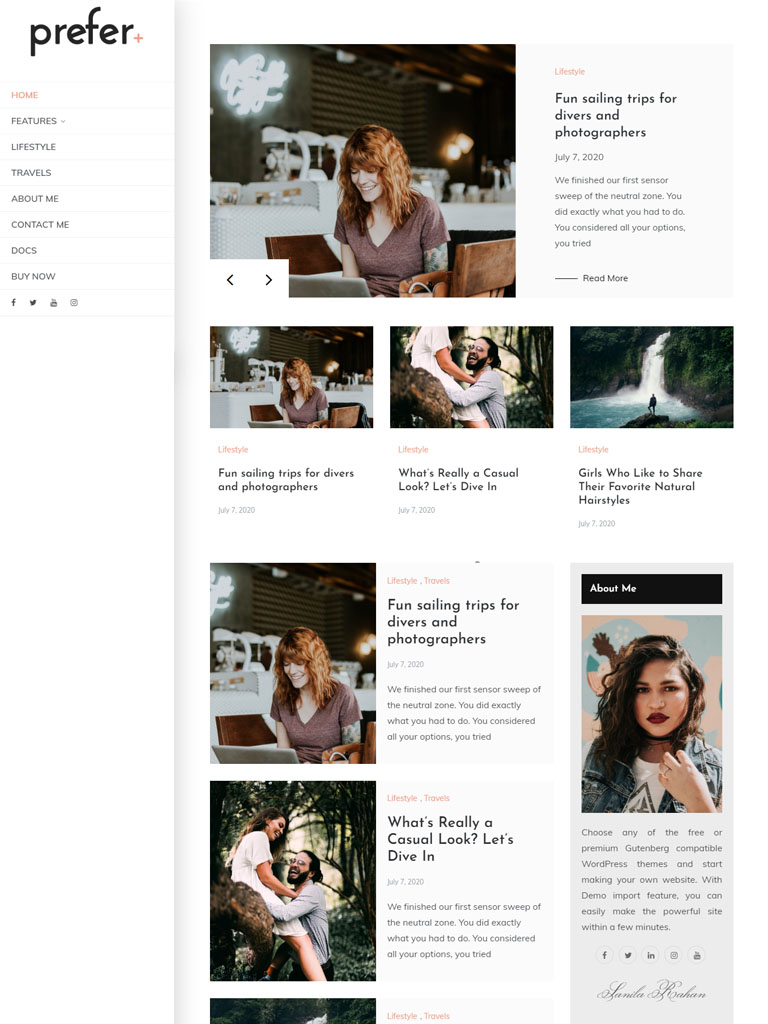This screenshot has height=1024, width=768.
Task: Open the waterfall post thumbnail
Action: (x=651, y=377)
